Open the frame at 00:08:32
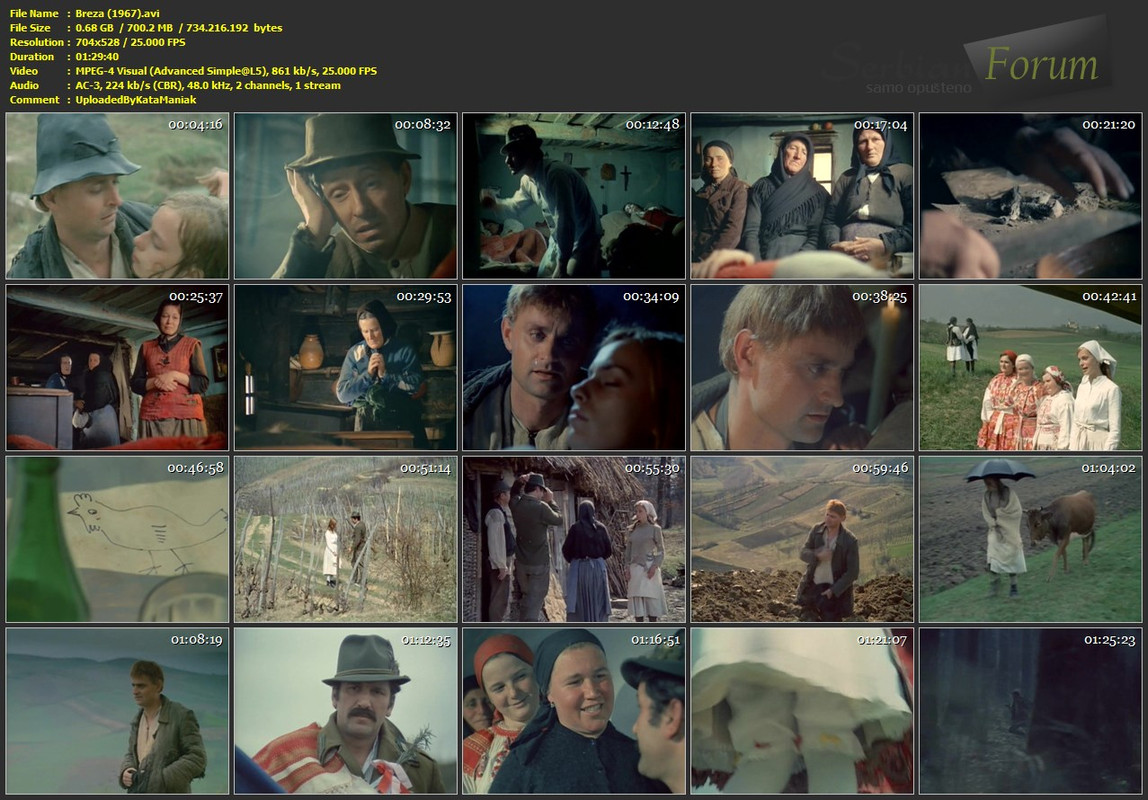Screen dimensions: 1148x800 click(346, 195)
